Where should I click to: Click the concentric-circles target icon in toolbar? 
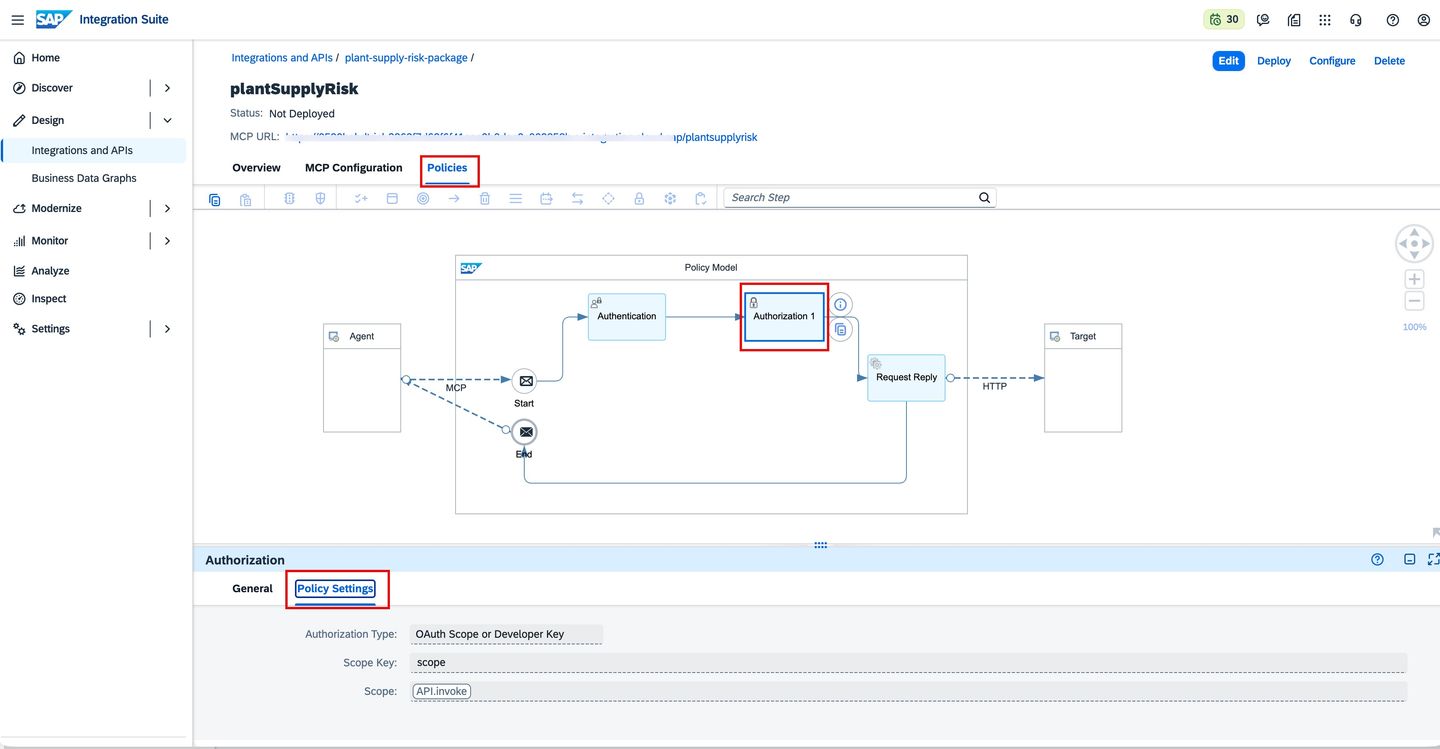point(423,198)
